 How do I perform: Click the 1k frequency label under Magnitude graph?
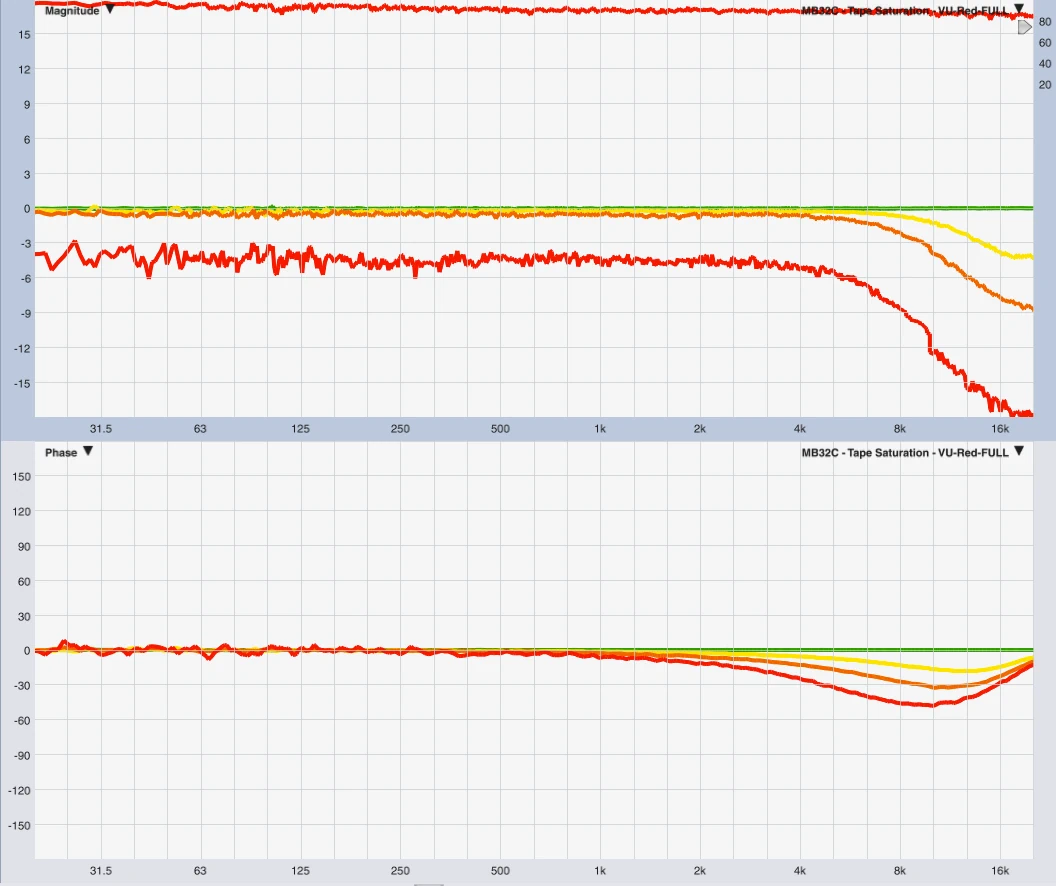tap(600, 429)
